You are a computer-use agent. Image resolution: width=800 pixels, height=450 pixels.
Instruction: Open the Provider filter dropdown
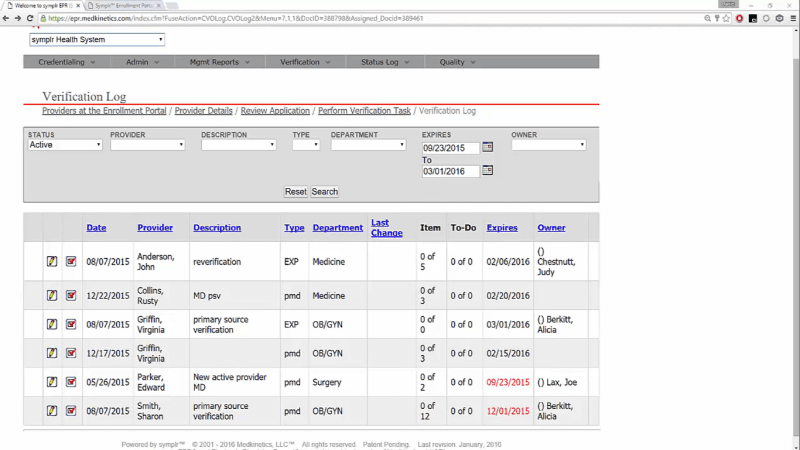point(147,145)
